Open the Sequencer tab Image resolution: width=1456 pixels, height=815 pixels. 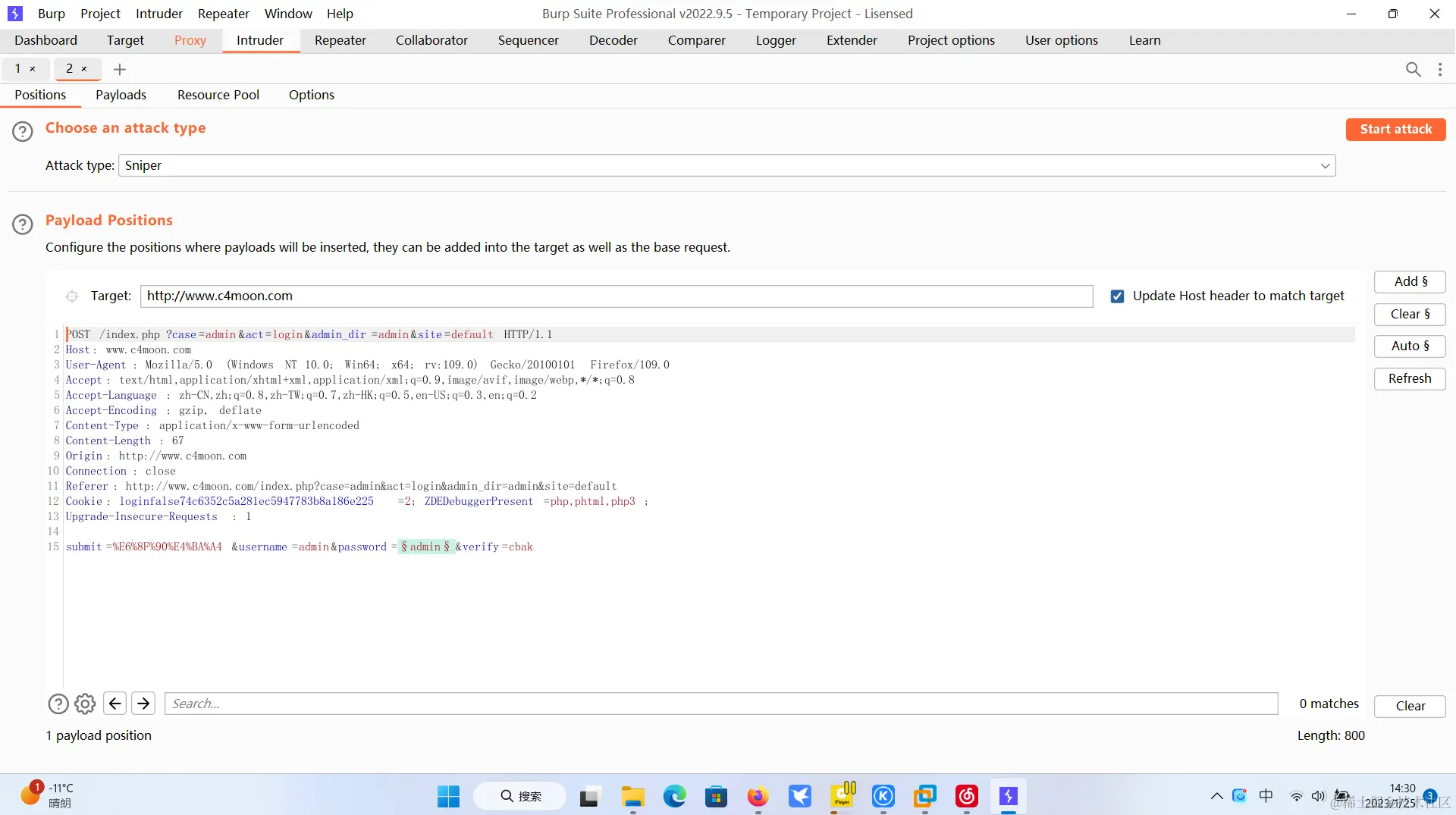click(x=529, y=40)
